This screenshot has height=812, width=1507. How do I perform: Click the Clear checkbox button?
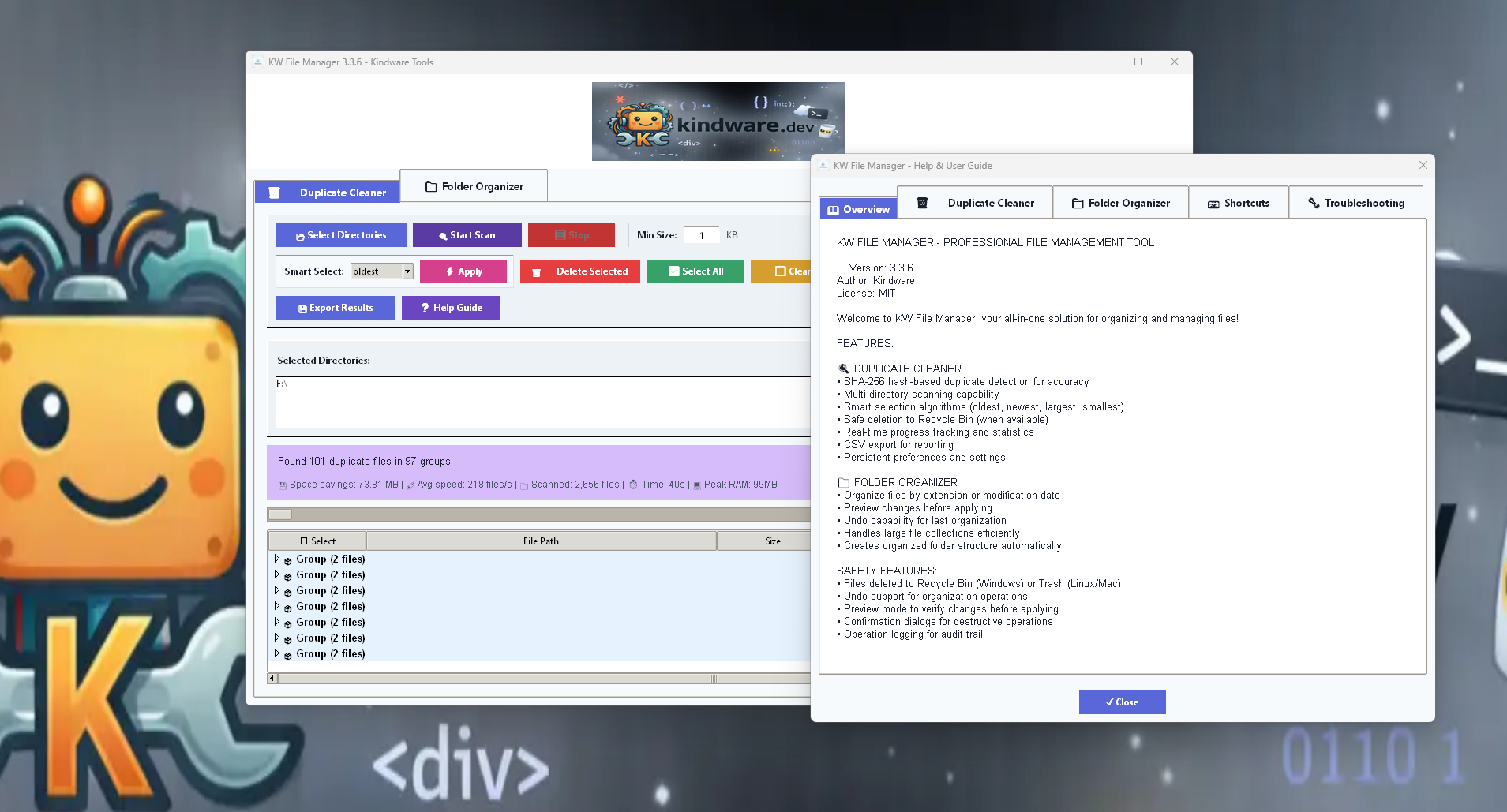coord(782,271)
